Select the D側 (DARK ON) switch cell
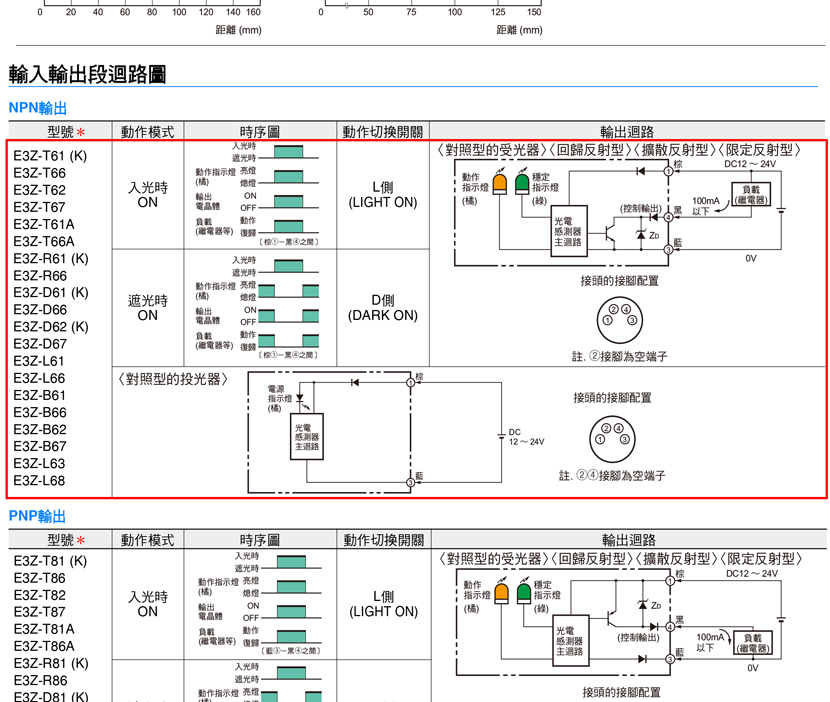 (383, 308)
